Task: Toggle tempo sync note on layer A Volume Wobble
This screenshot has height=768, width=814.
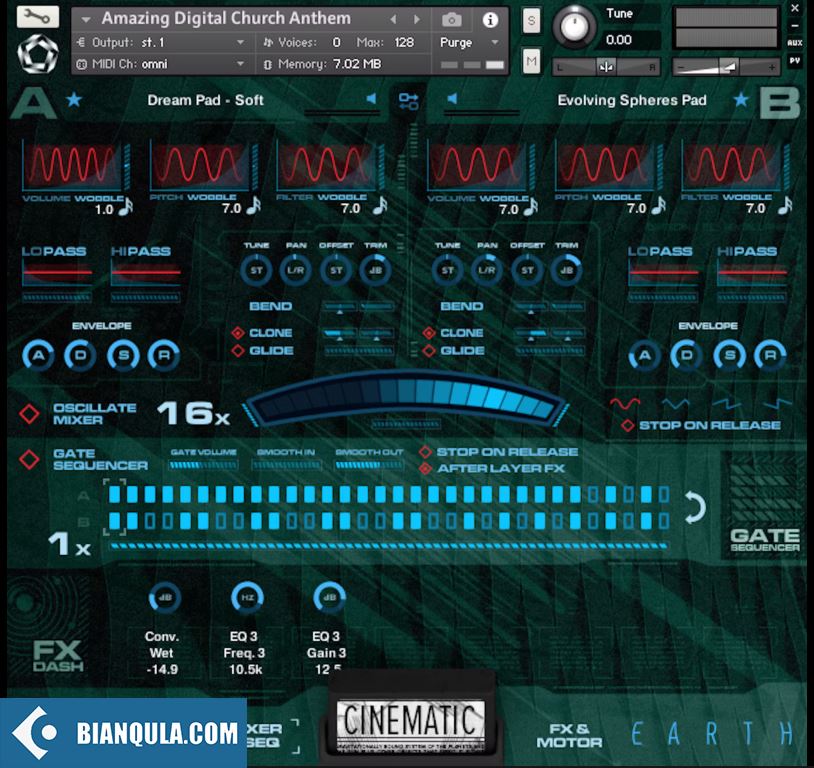Action: click(x=126, y=207)
